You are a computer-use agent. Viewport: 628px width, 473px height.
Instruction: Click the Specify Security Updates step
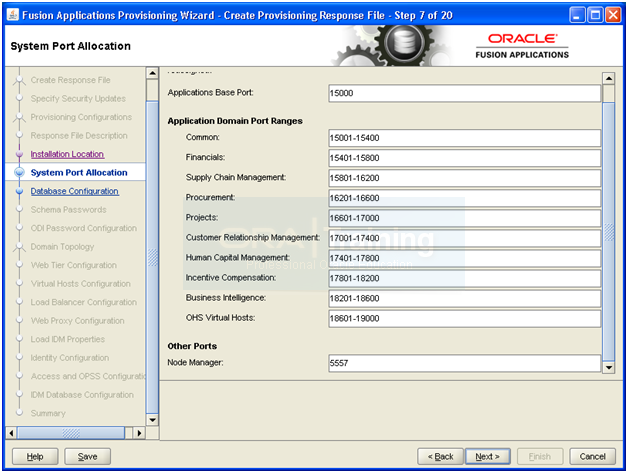78,99
